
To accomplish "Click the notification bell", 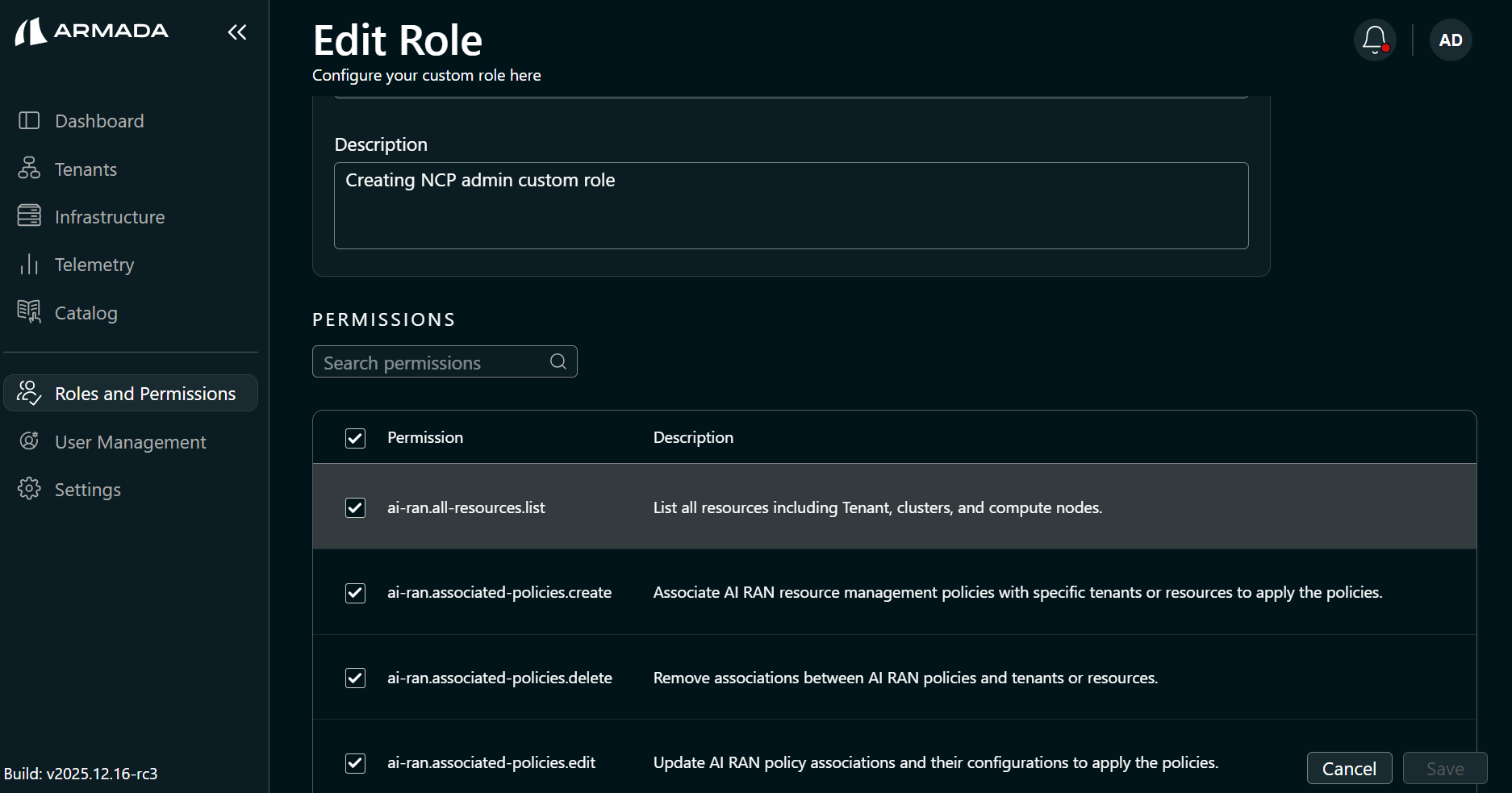I will [1374, 39].
